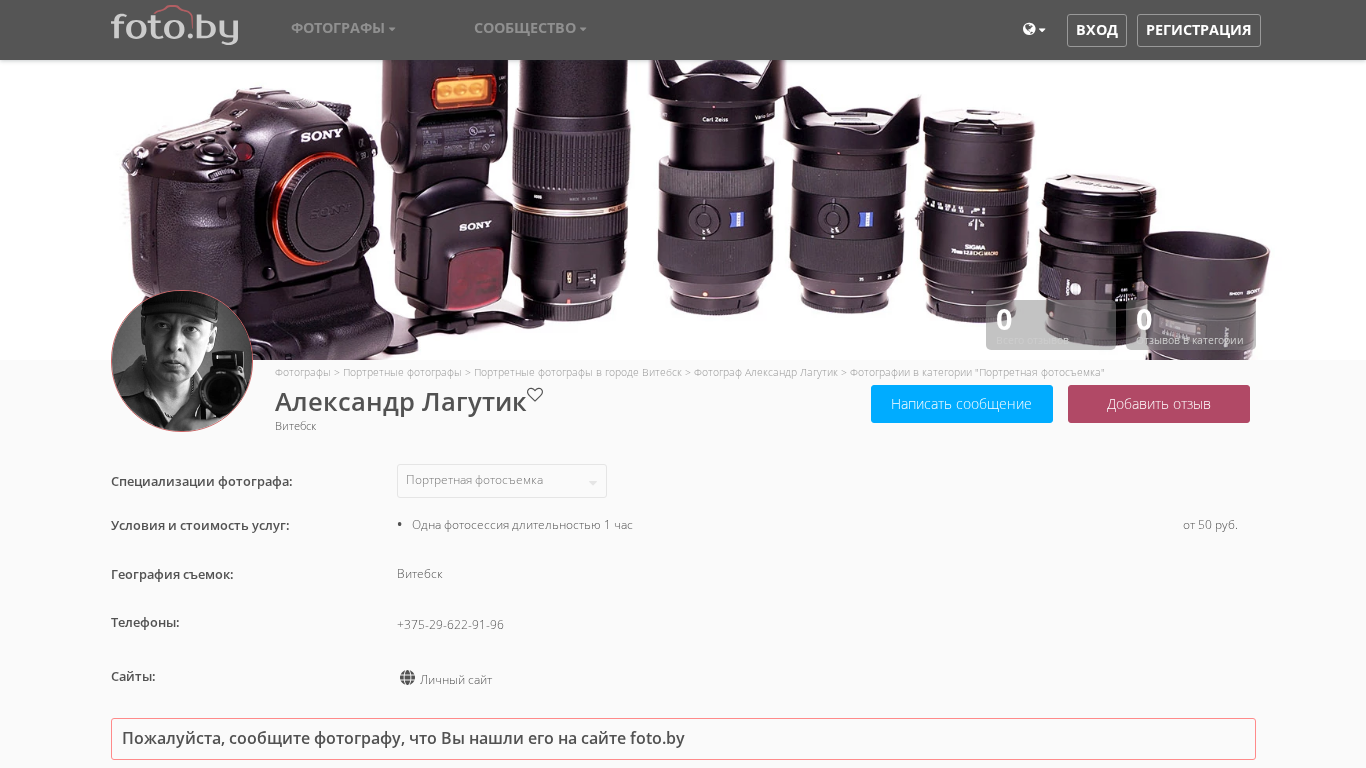
Task: Click the globe icon beside Личный сайт
Action: point(407,678)
